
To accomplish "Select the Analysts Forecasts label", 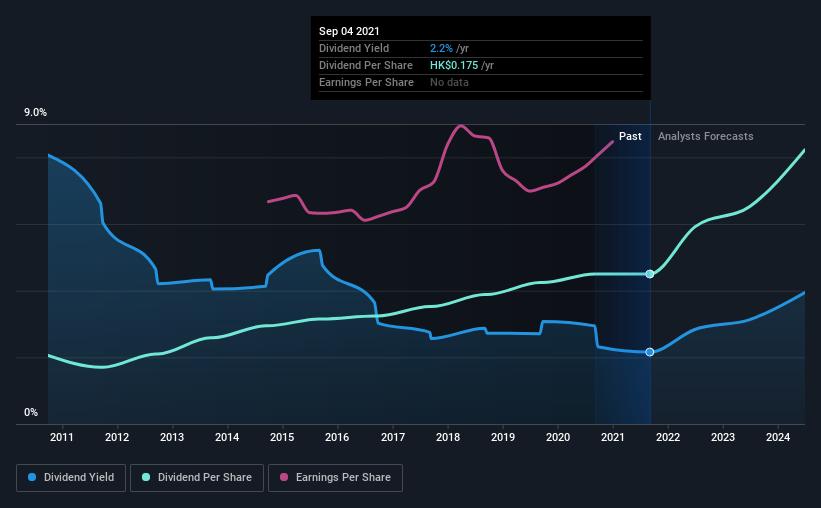I will click(705, 136).
